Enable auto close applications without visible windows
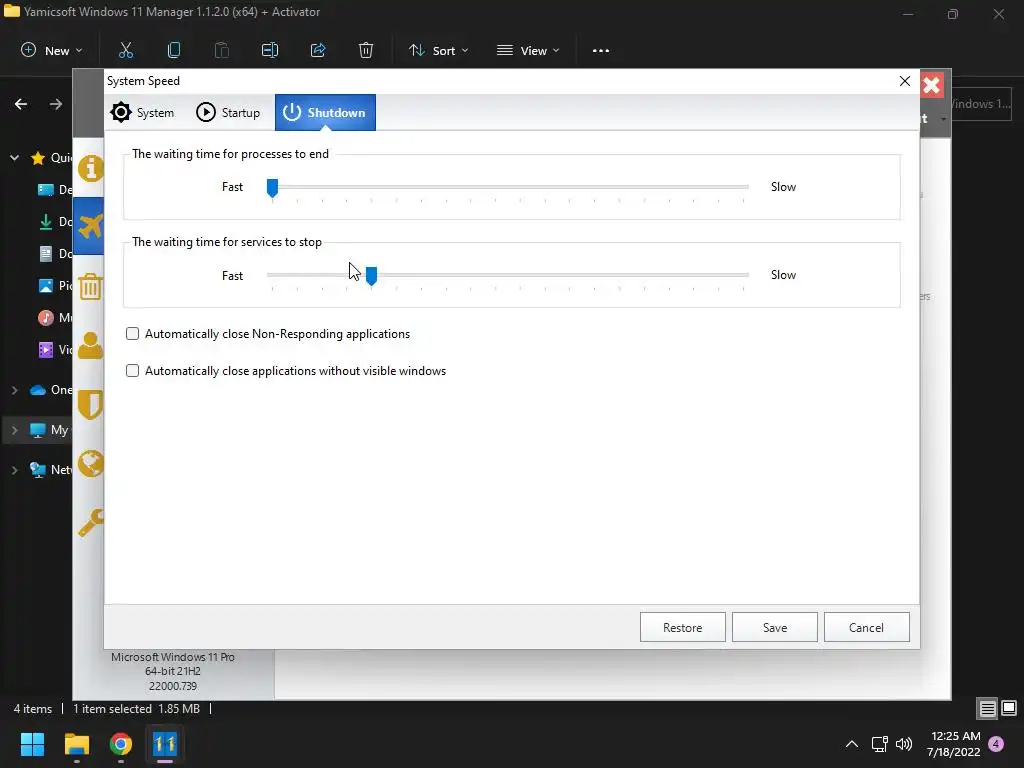The height and width of the screenshot is (768, 1024). 133,371
